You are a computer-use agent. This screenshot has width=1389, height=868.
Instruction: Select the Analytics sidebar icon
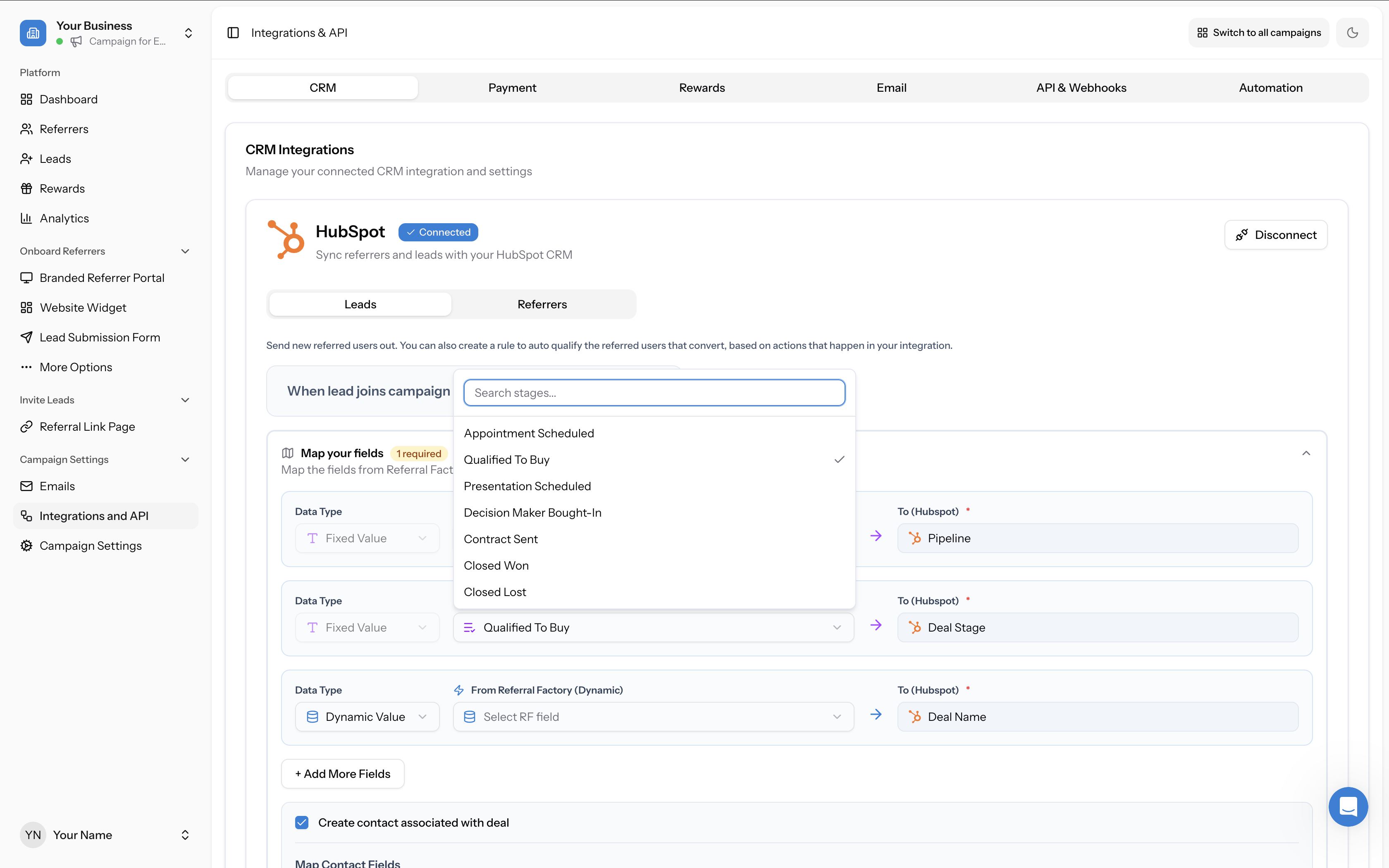pyautogui.click(x=26, y=218)
